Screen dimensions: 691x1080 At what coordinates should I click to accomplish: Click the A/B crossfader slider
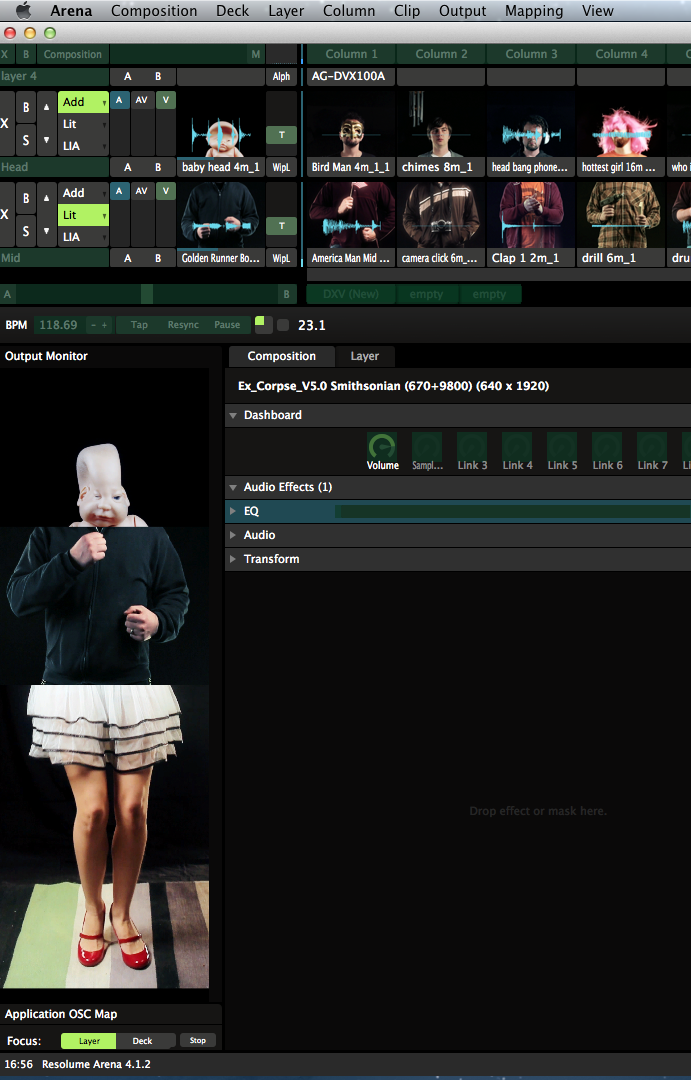(147, 294)
